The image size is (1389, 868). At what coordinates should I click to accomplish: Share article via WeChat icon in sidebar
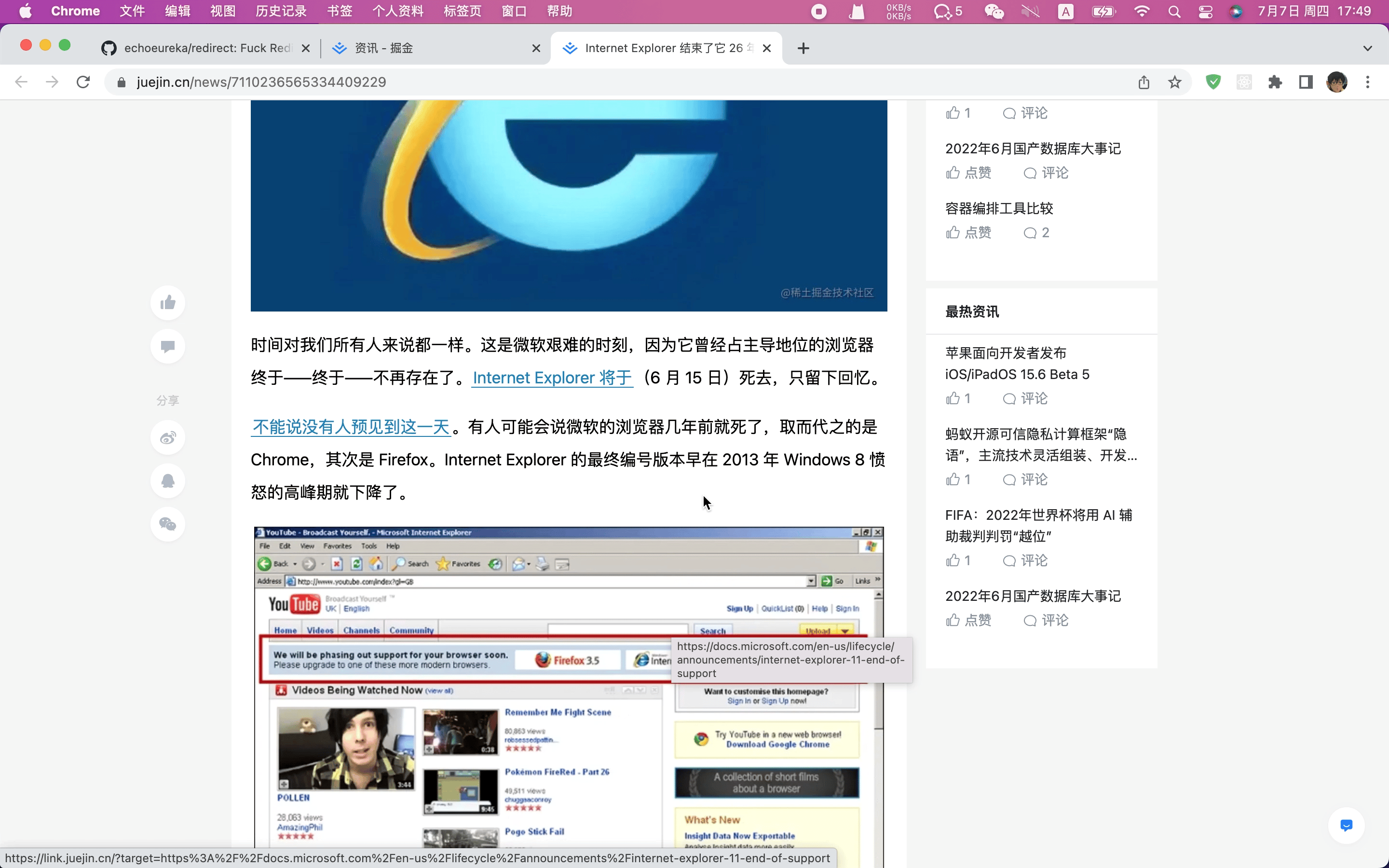click(168, 524)
